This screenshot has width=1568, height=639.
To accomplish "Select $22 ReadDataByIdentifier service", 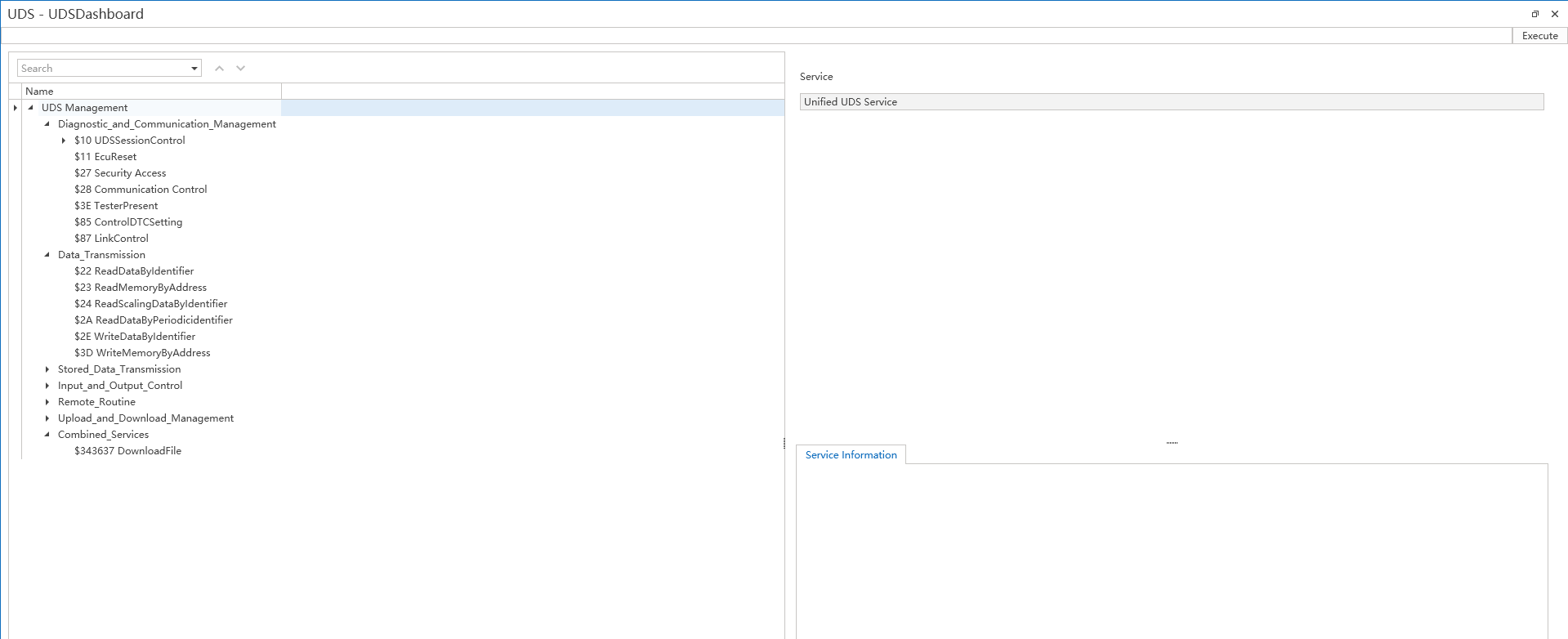I will click(134, 271).
